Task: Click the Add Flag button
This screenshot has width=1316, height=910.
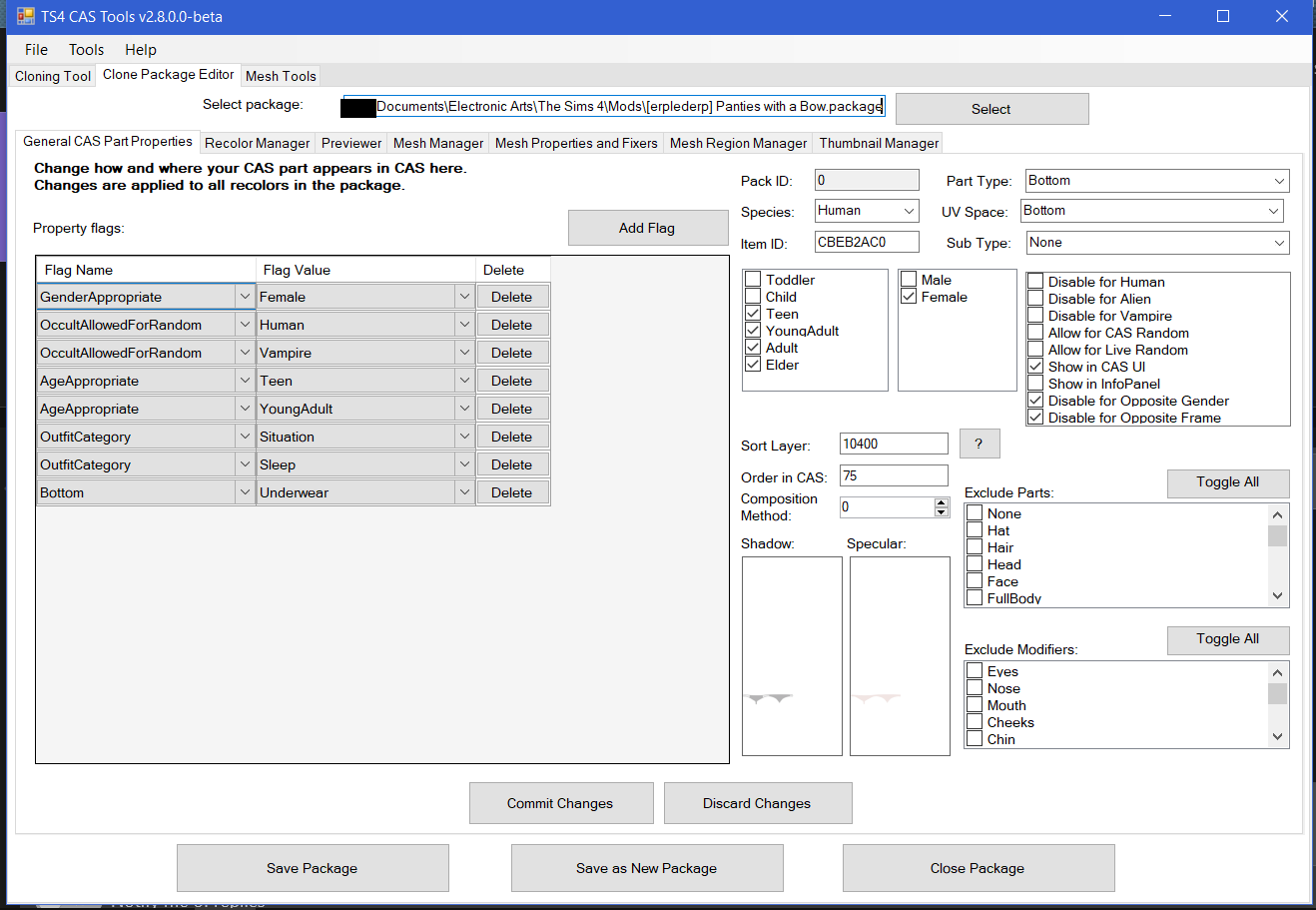Action: click(647, 228)
